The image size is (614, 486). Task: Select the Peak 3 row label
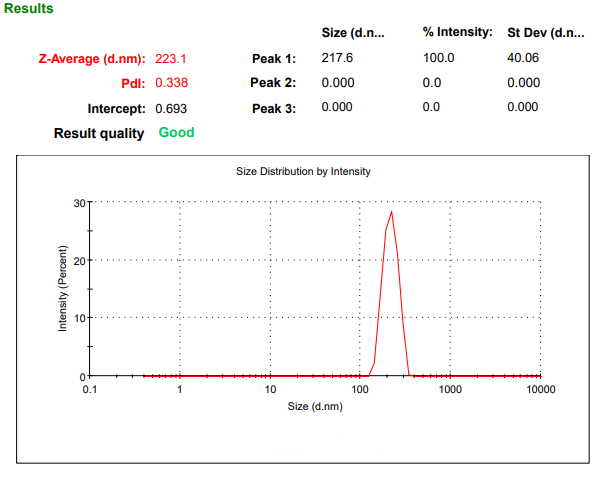(273, 108)
